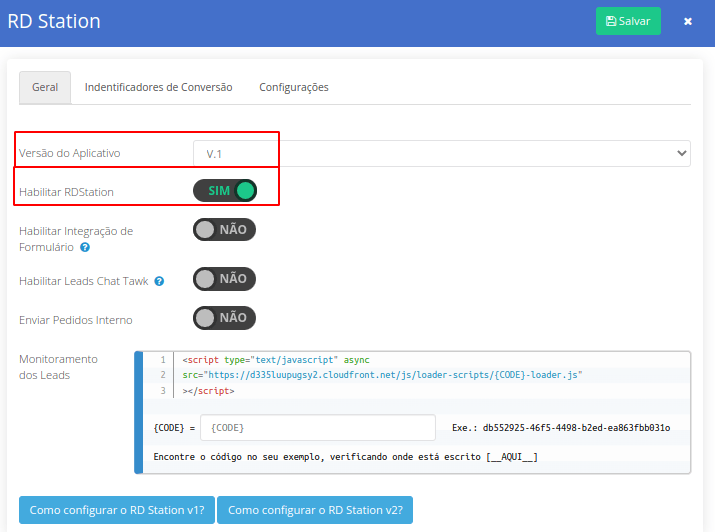Focus the {CODE} input field
715x532 pixels.
pyautogui.click(x=318, y=428)
